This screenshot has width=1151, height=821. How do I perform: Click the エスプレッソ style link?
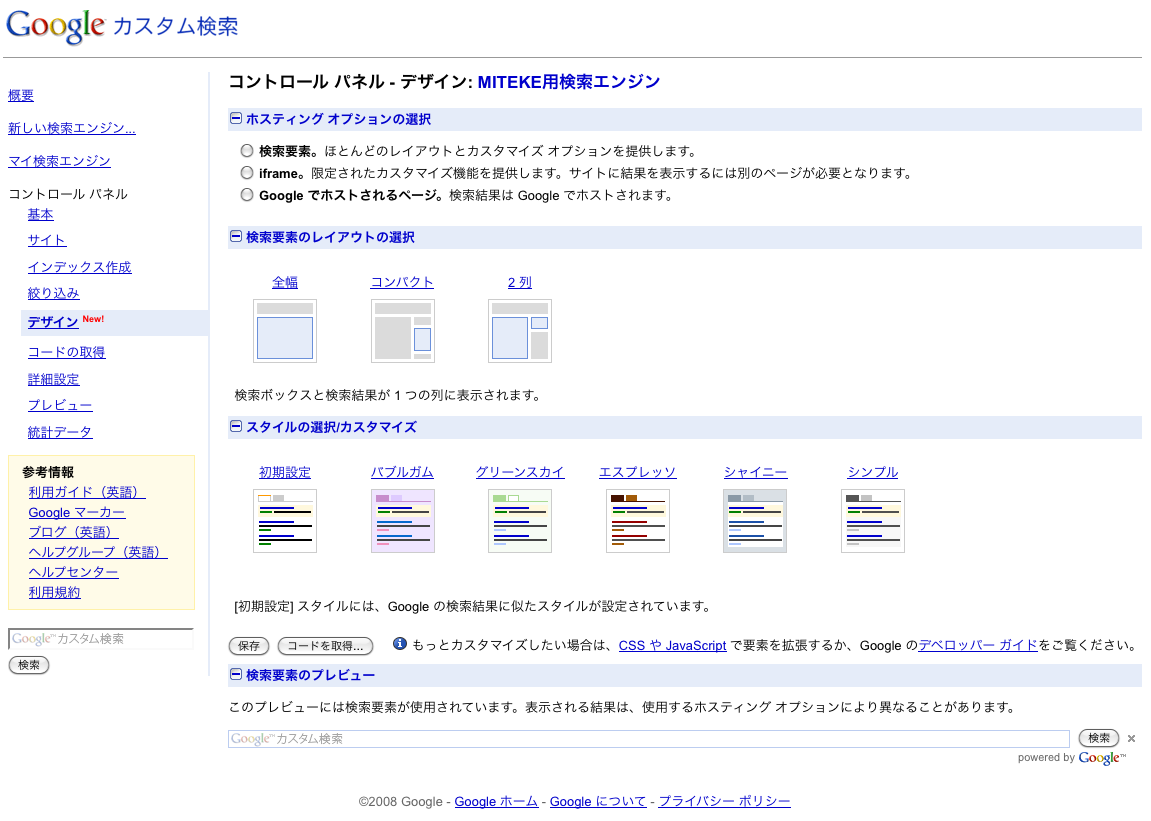point(638,472)
